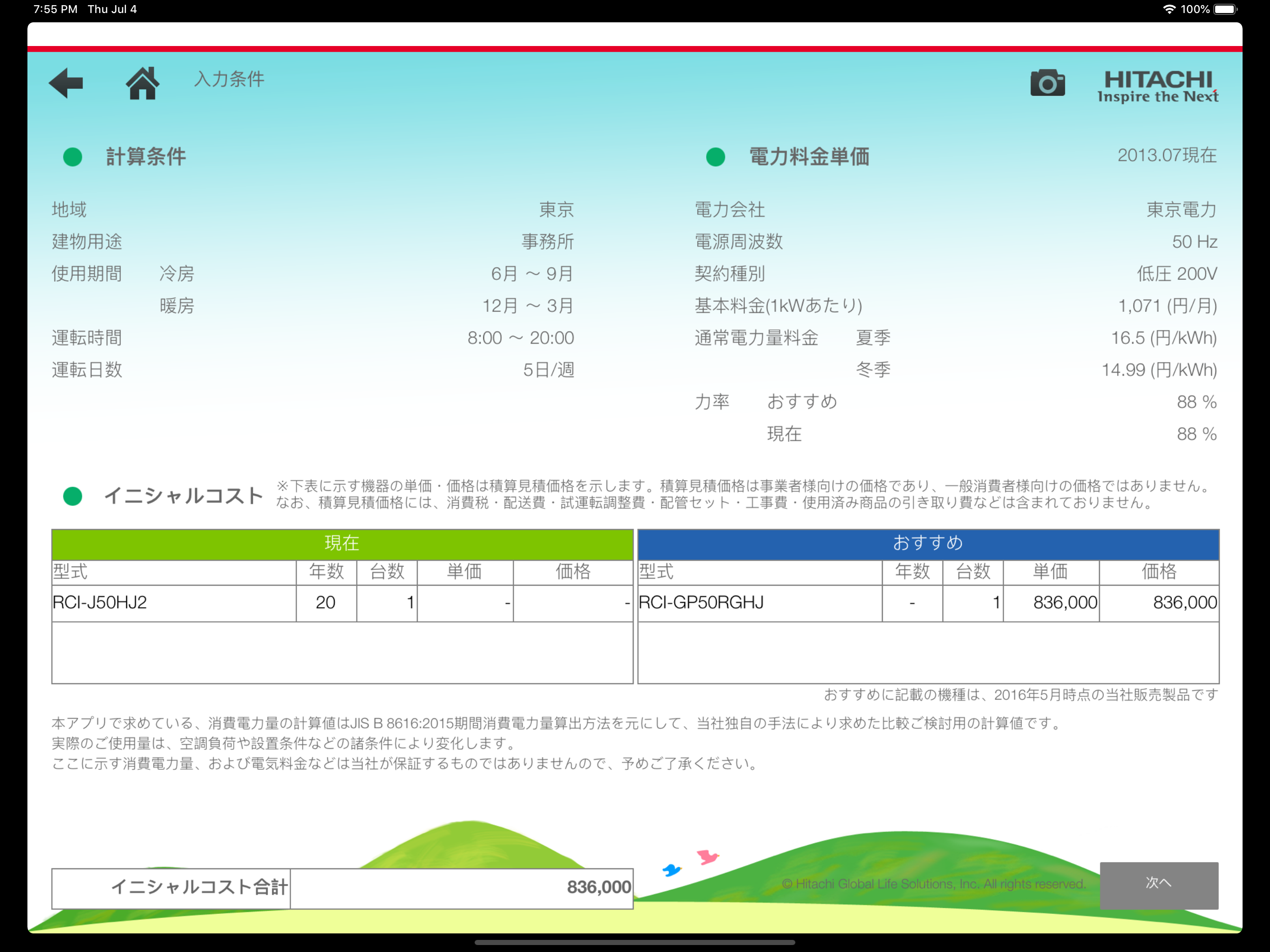The image size is (1270, 952).
Task: Select the JIS B 8616:2015 disclaimer line
Action: [x=557, y=723]
